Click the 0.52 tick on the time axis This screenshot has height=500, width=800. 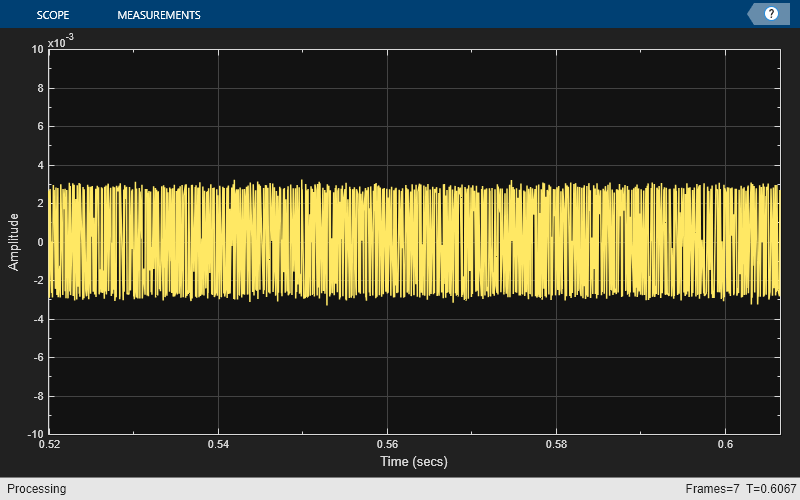[x=49, y=445]
